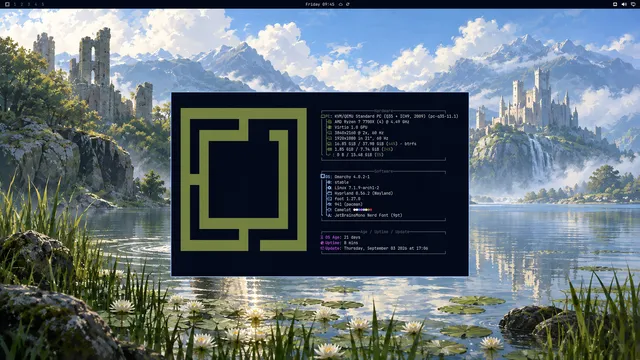Click the large Omarchy logo in terminal

[x=244, y=179]
